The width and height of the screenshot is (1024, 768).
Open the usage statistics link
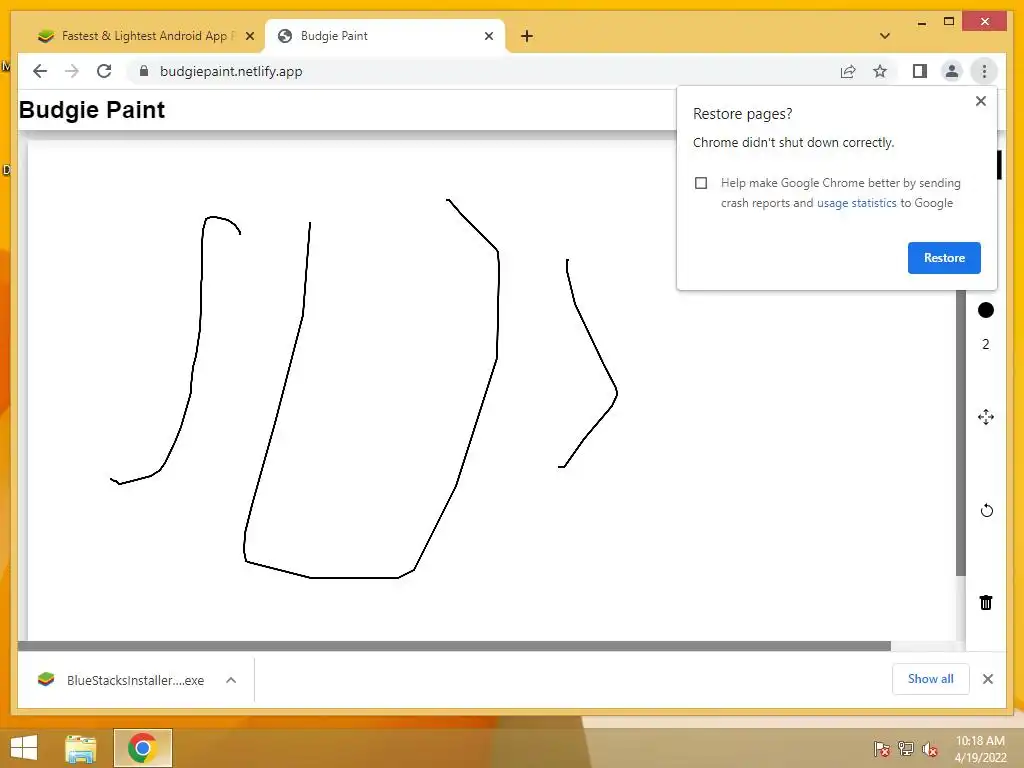(x=856, y=203)
